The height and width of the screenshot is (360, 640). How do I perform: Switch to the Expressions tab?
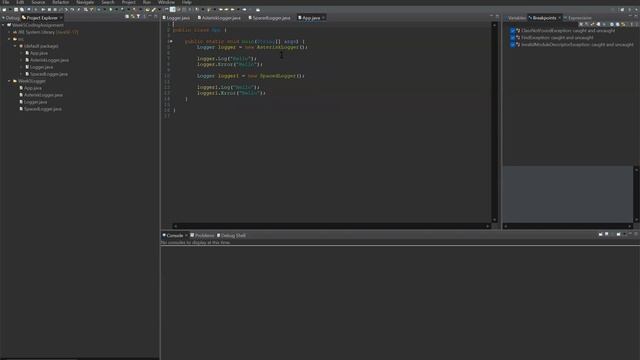click(x=578, y=18)
